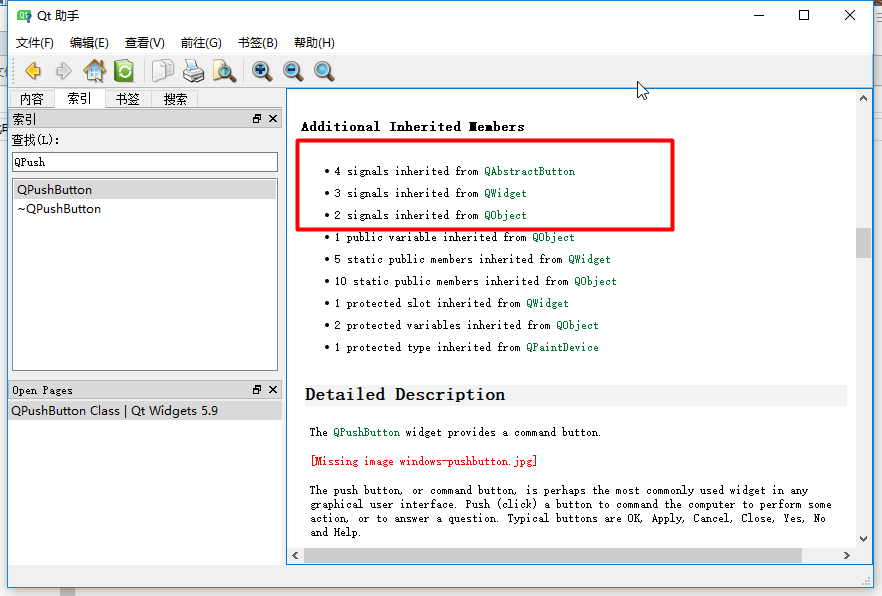Close the Qt 助手 window
The height and width of the screenshot is (596, 882).
point(849,15)
